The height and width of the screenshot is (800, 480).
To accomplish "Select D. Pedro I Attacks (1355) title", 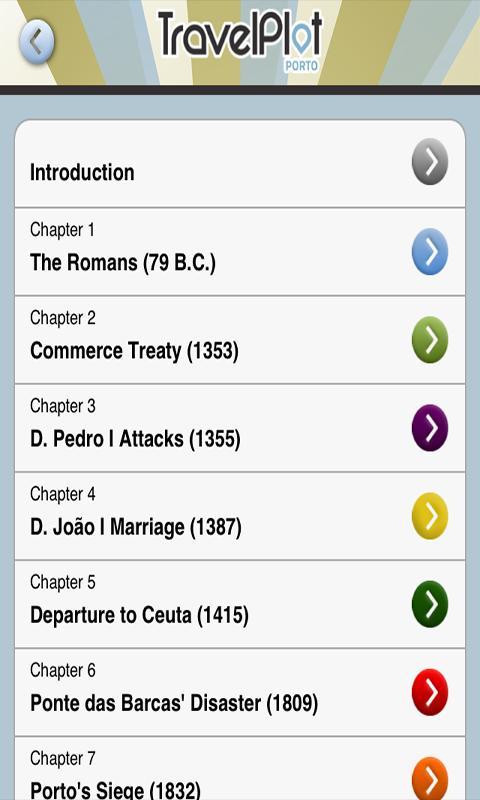I will tap(135, 439).
